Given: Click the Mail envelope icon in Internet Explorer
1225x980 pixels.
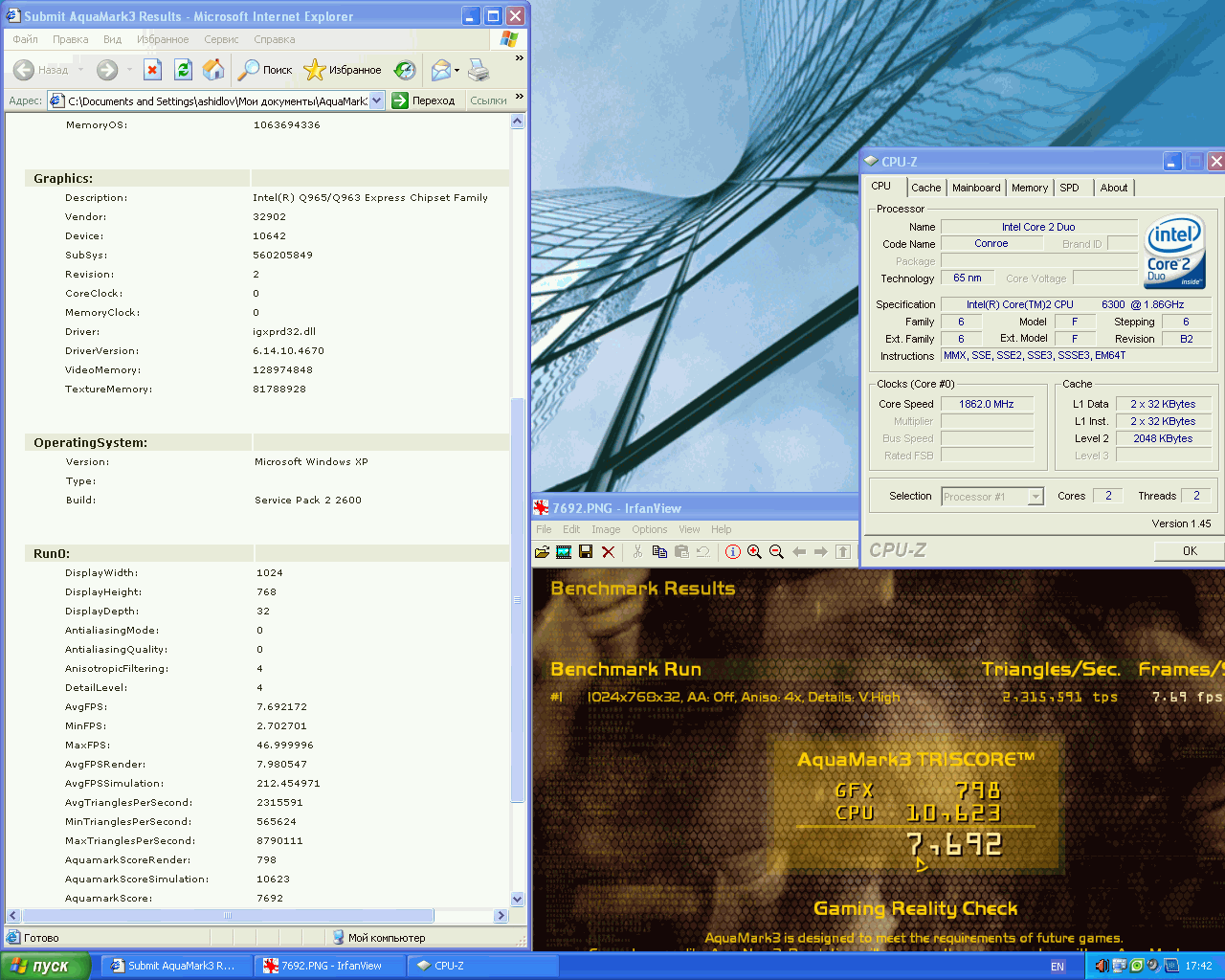Looking at the screenshot, I should click(440, 69).
